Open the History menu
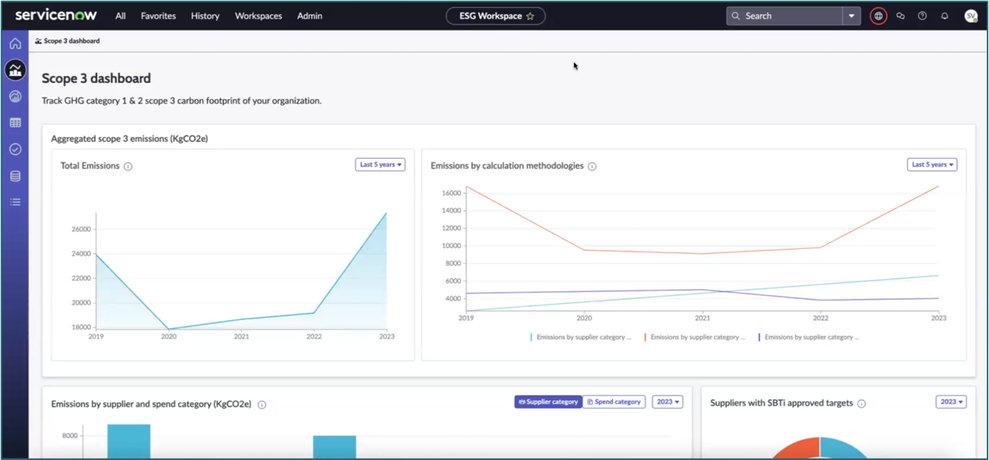Viewport: 989px width, 460px height. [205, 16]
